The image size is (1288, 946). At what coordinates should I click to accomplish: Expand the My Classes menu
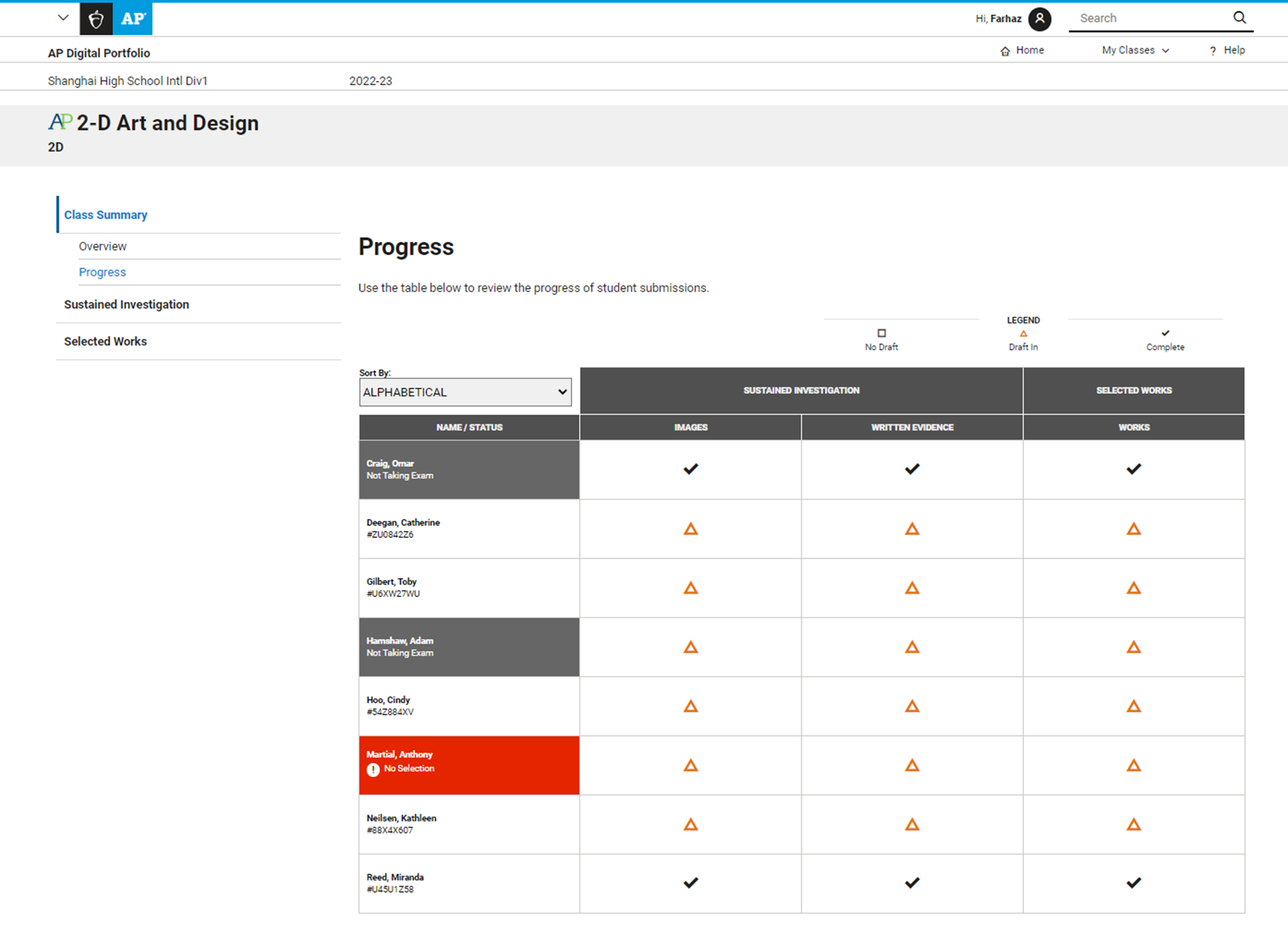(1135, 50)
